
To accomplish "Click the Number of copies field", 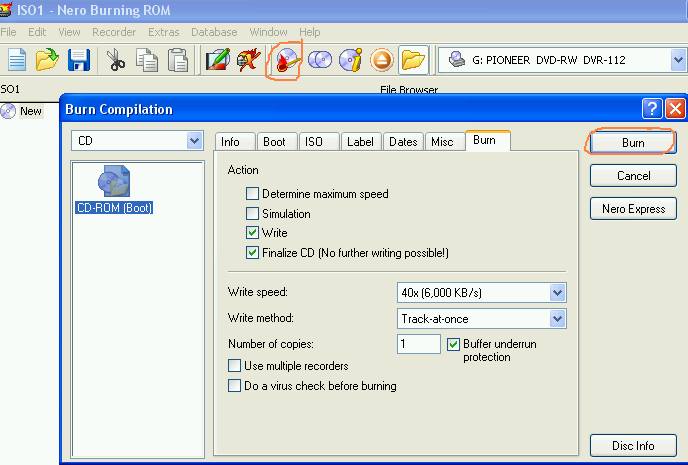I will (x=419, y=344).
